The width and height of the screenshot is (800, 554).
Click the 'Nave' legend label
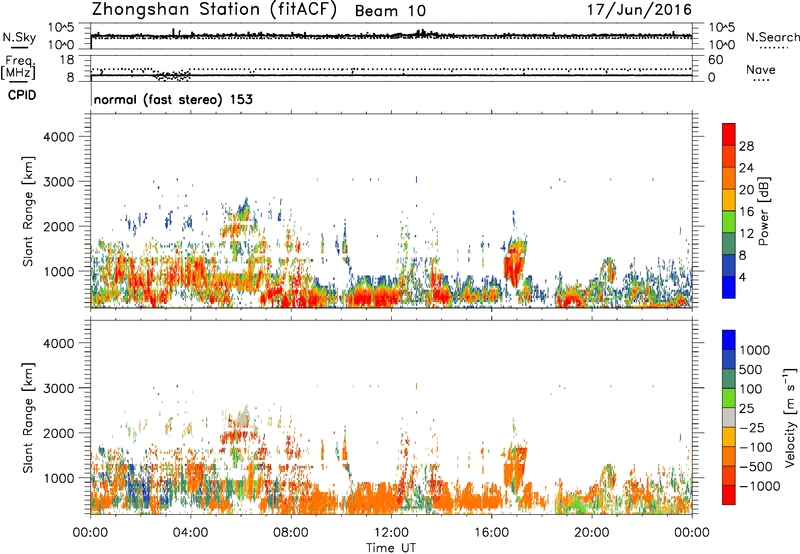(x=761, y=69)
